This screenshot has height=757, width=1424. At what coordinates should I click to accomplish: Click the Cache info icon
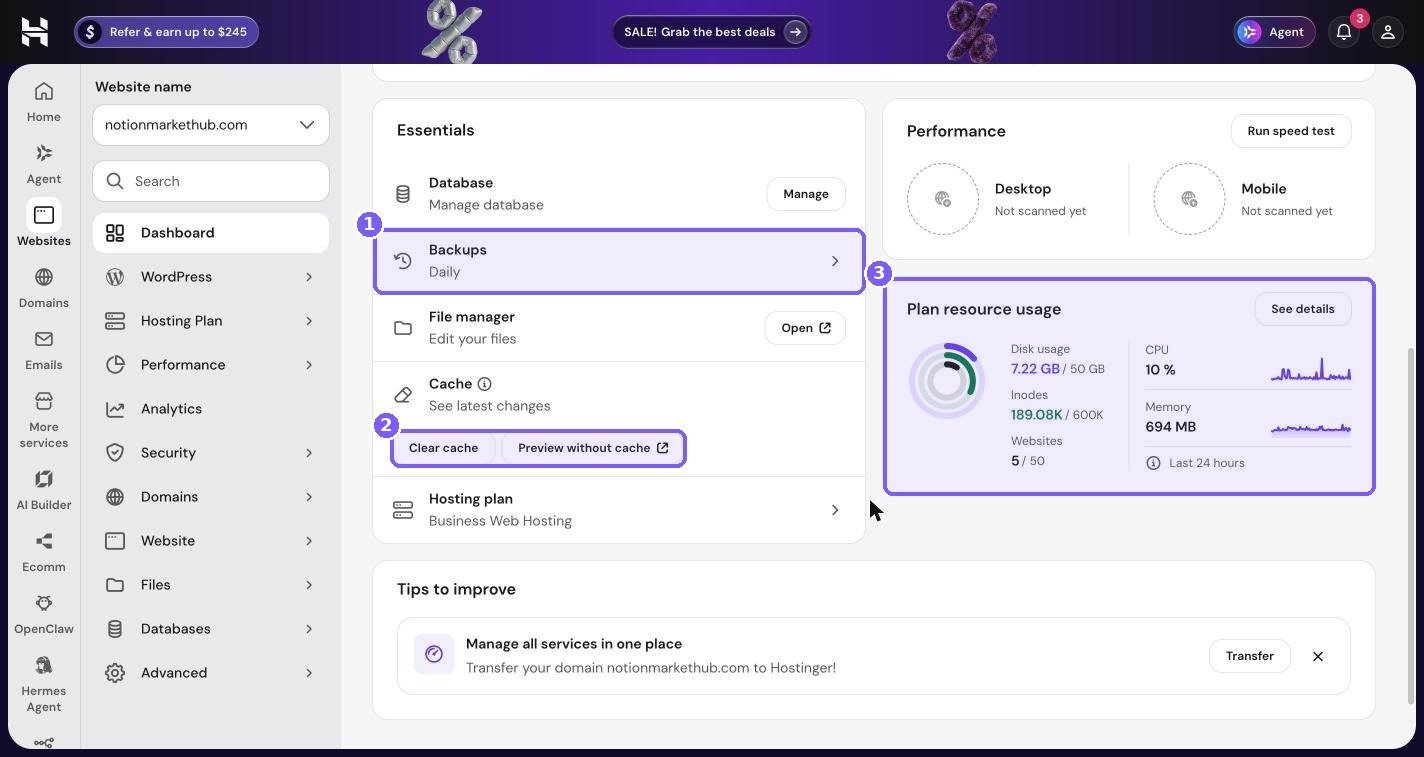pos(484,384)
